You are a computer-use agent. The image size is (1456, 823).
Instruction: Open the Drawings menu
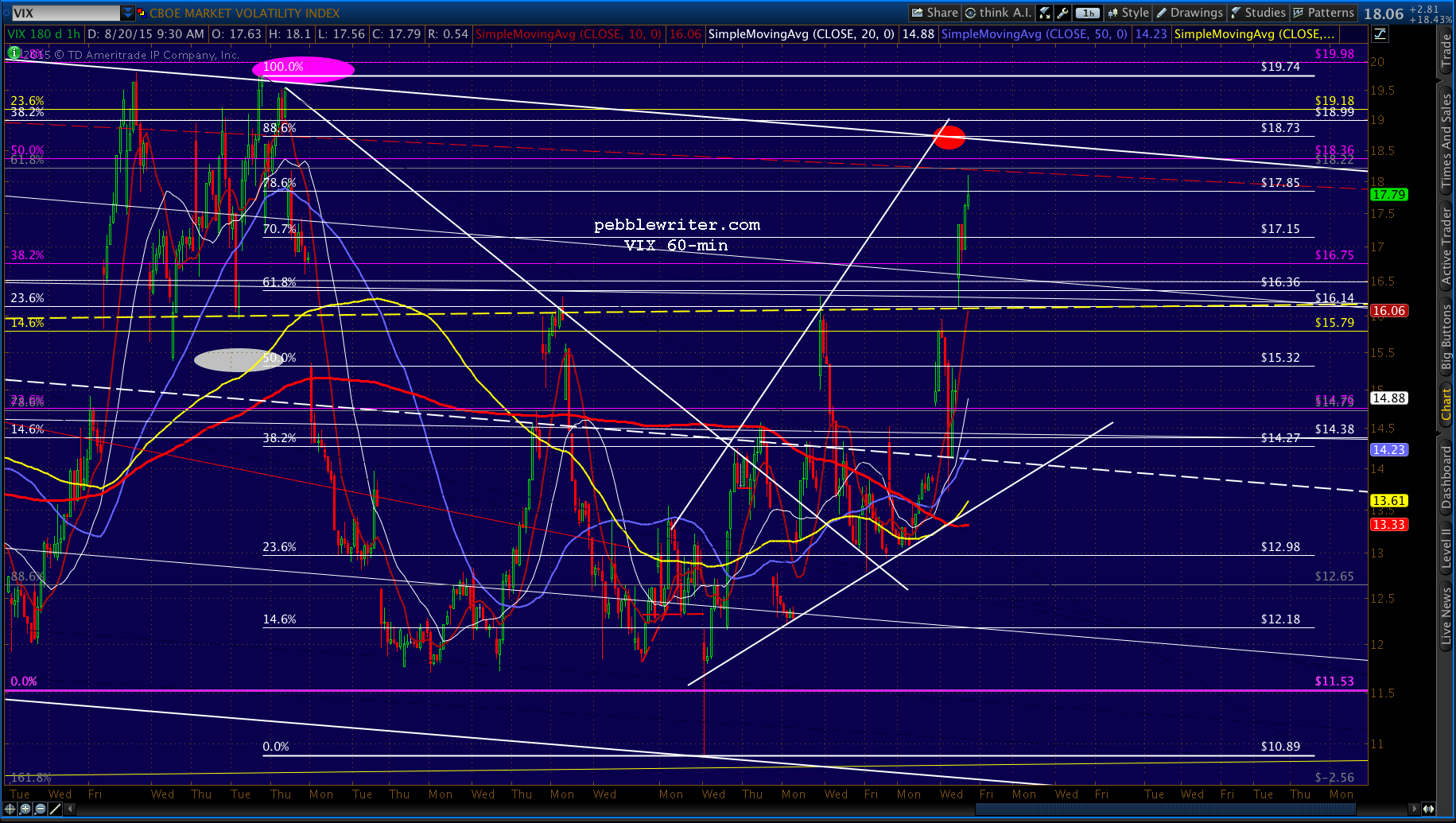1189,13
